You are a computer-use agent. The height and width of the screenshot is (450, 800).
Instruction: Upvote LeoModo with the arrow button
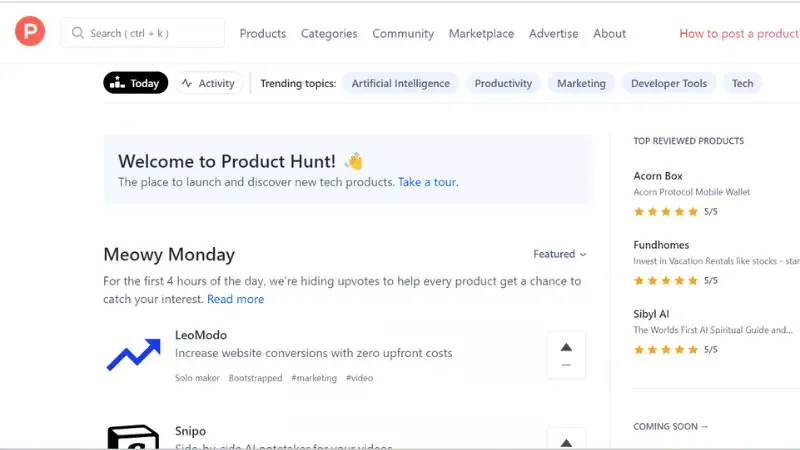pyautogui.click(x=566, y=355)
